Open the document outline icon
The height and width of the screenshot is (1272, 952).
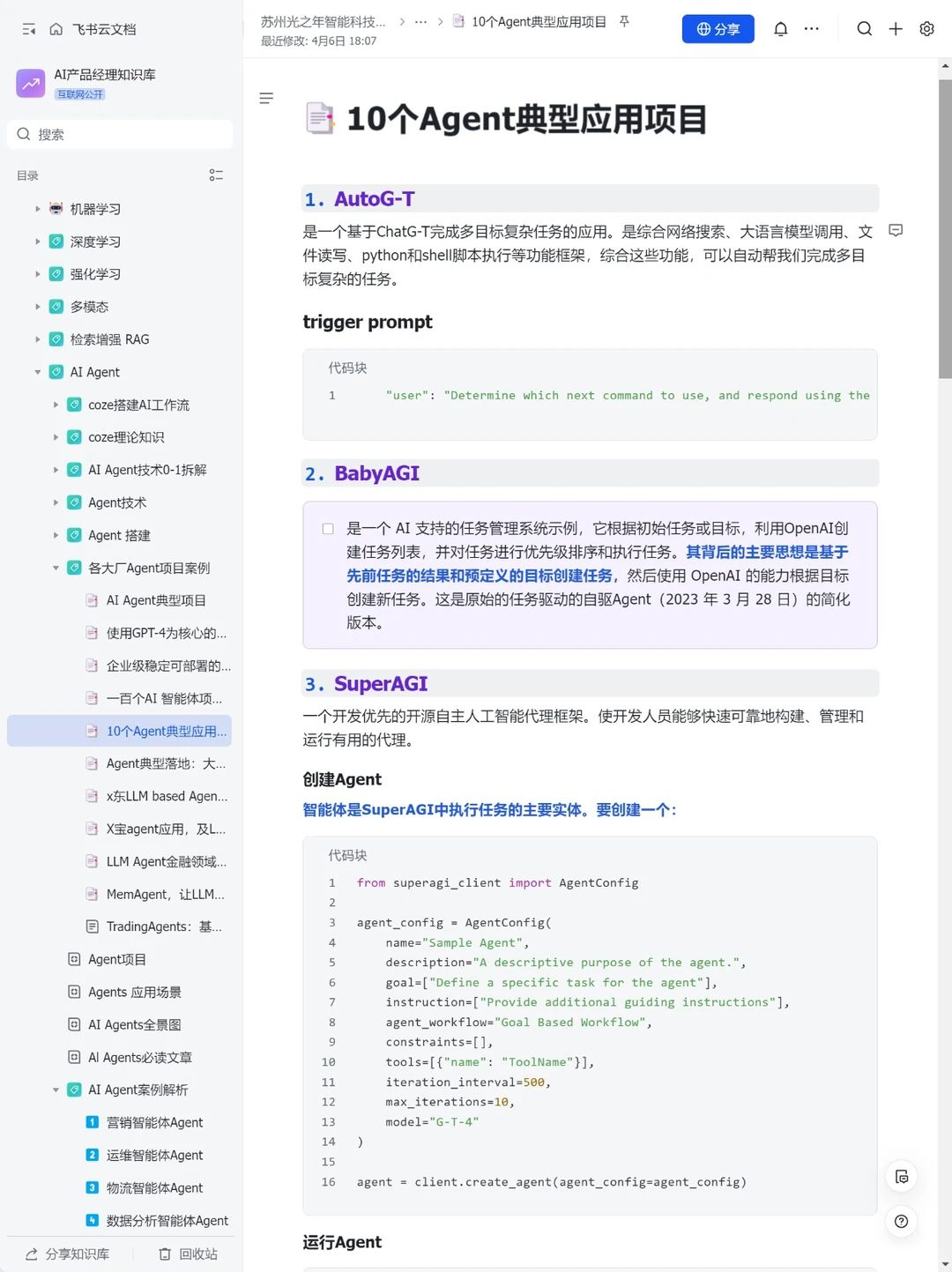coord(266,98)
